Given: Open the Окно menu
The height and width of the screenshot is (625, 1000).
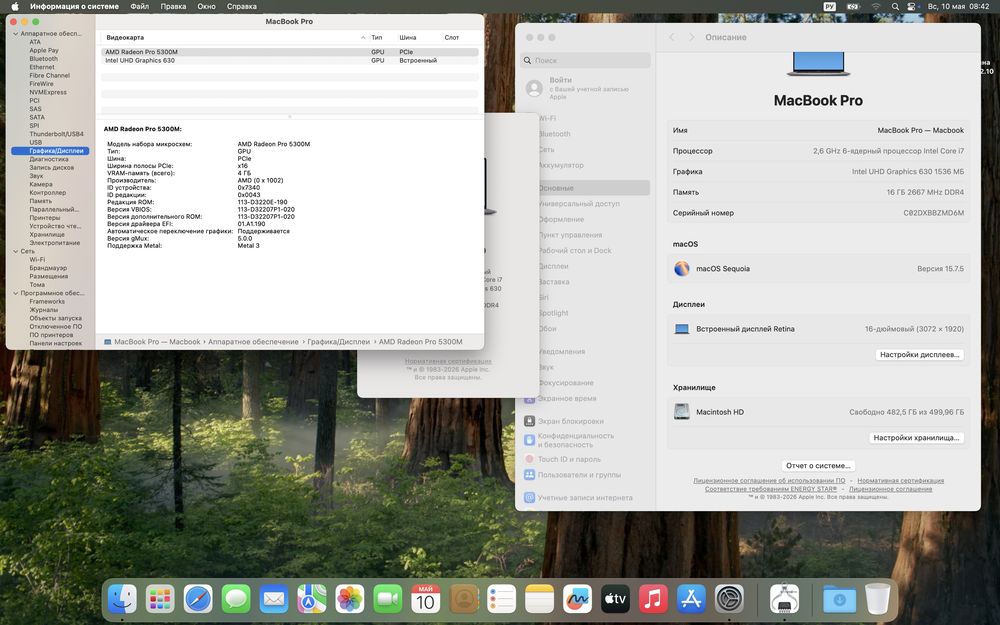Looking at the screenshot, I should 206,6.
